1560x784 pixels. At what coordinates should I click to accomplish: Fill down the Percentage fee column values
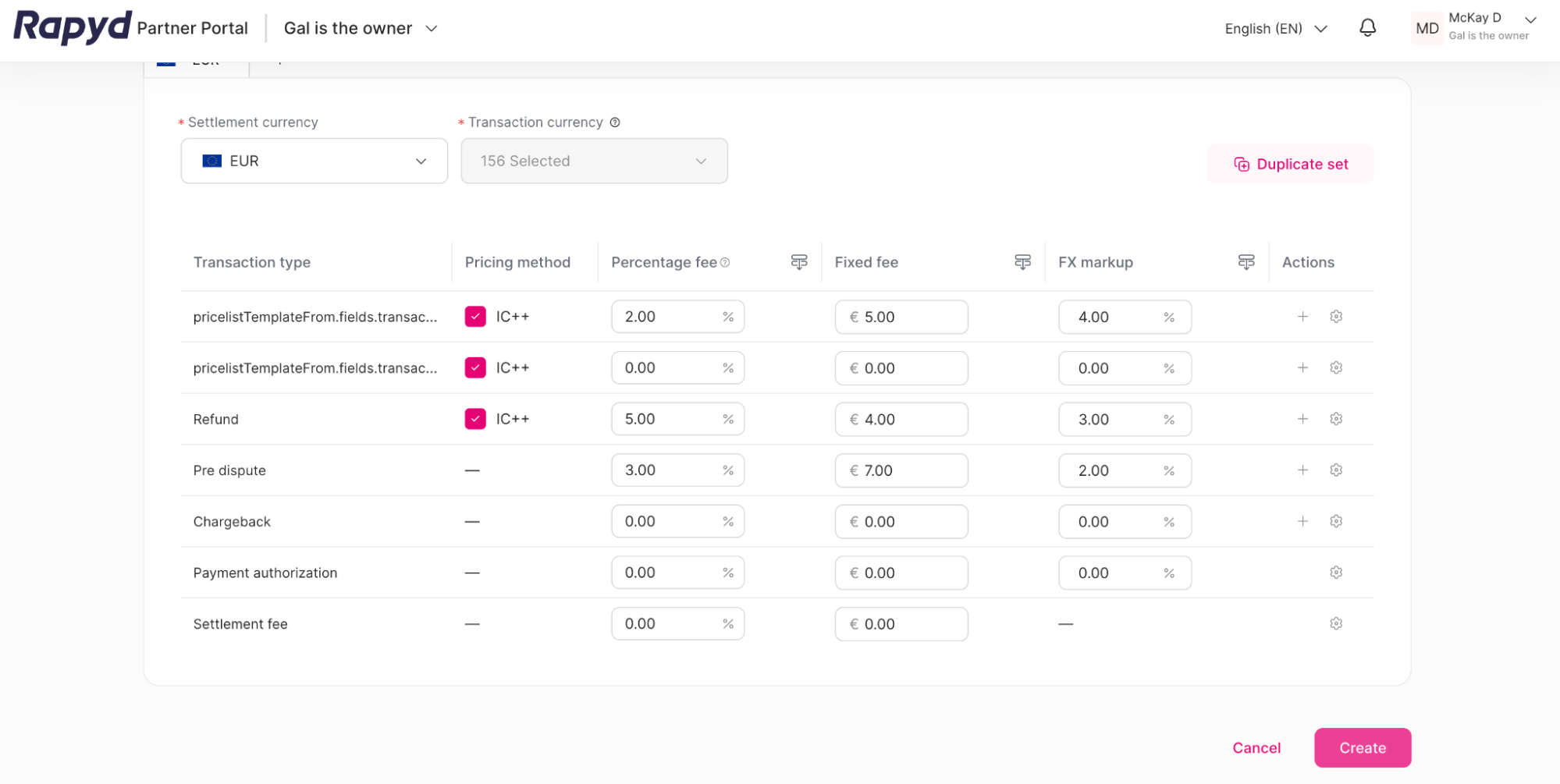coord(798,262)
